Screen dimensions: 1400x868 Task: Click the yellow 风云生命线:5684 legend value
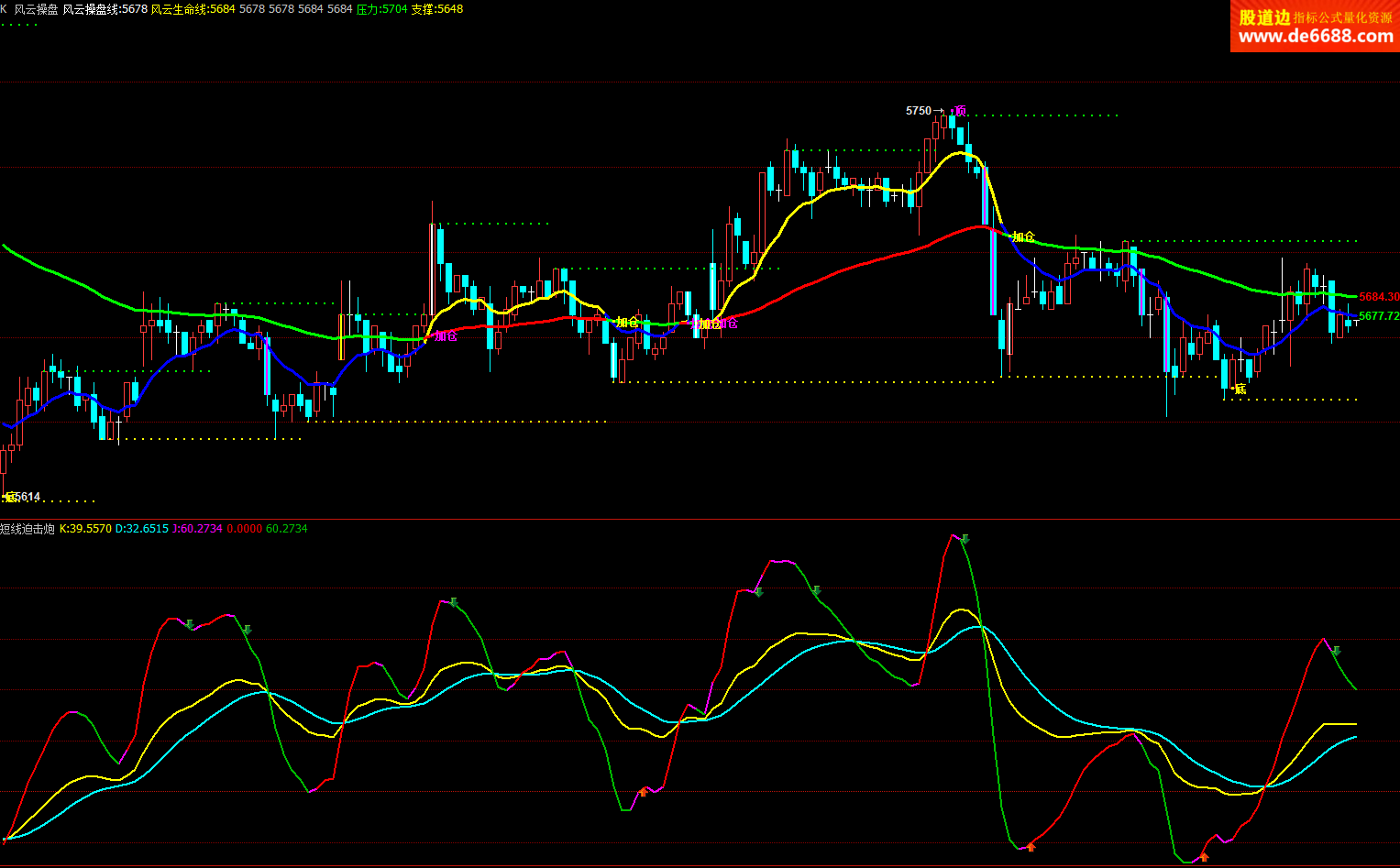(193, 9)
